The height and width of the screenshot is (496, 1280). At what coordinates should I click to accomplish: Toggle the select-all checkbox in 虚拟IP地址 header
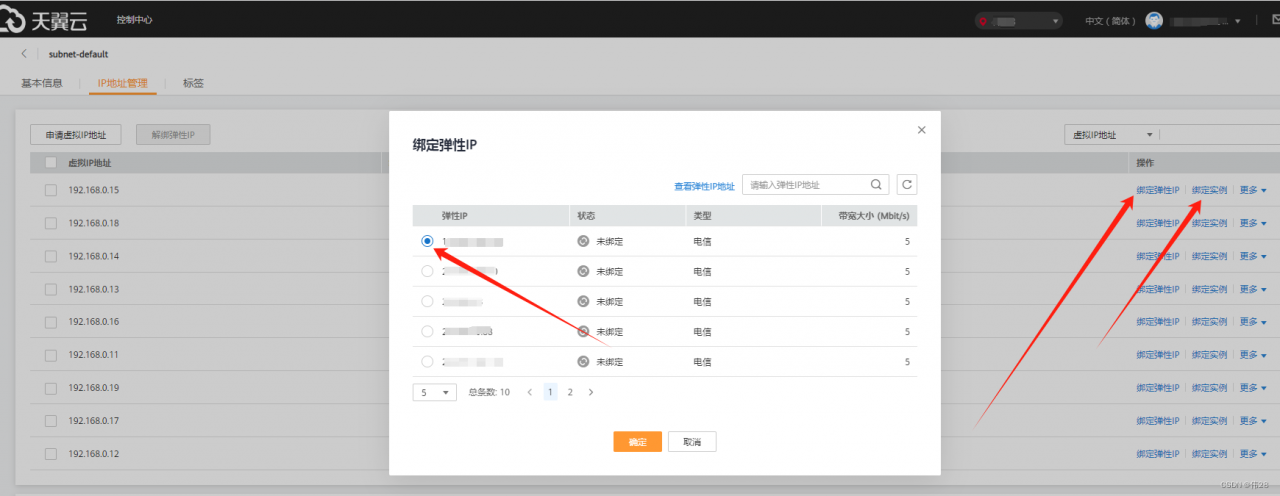tap(51, 163)
